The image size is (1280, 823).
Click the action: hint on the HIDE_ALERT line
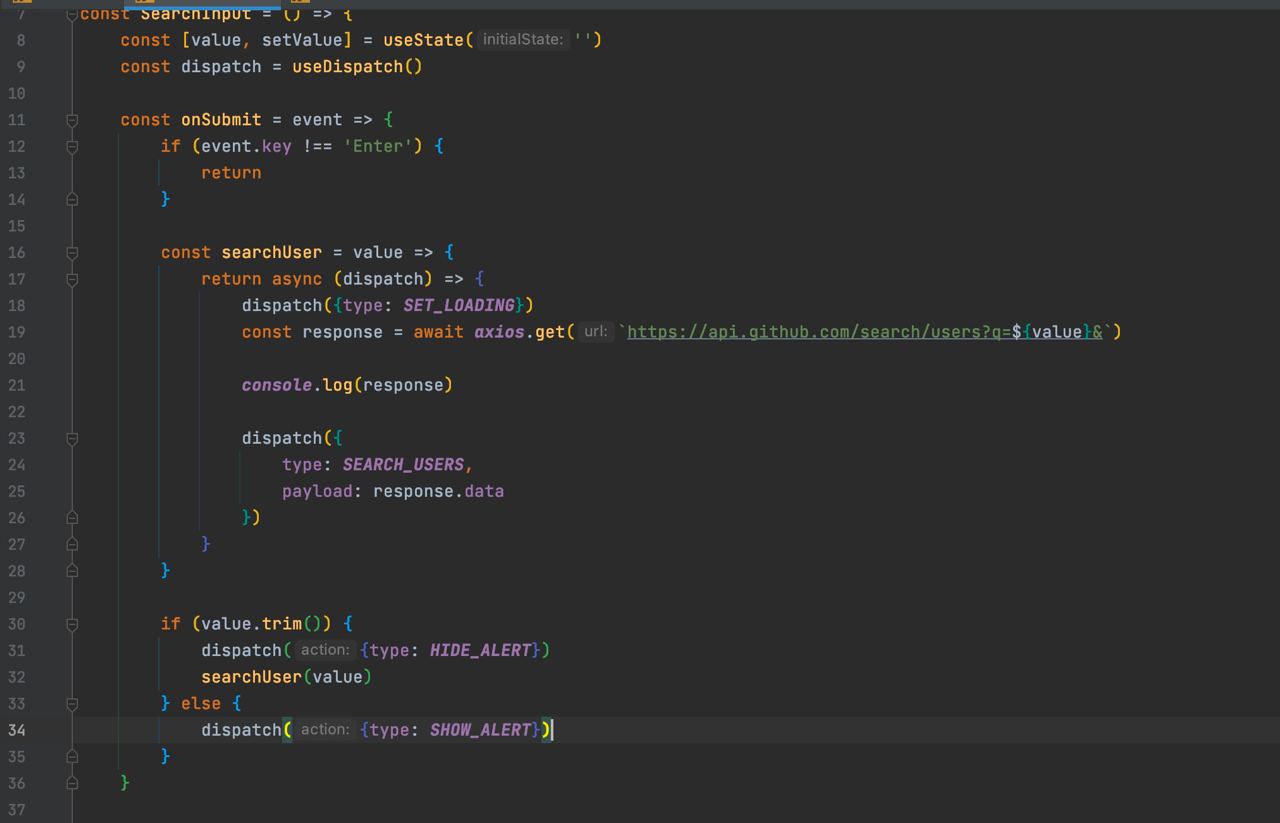[325, 650]
